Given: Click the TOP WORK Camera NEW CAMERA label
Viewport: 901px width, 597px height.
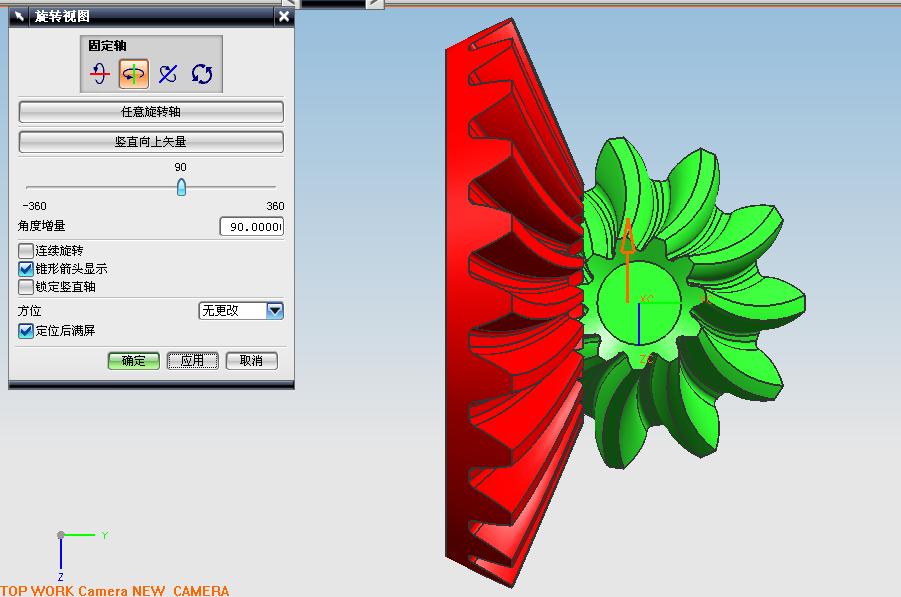Looking at the screenshot, I should tap(115, 591).
